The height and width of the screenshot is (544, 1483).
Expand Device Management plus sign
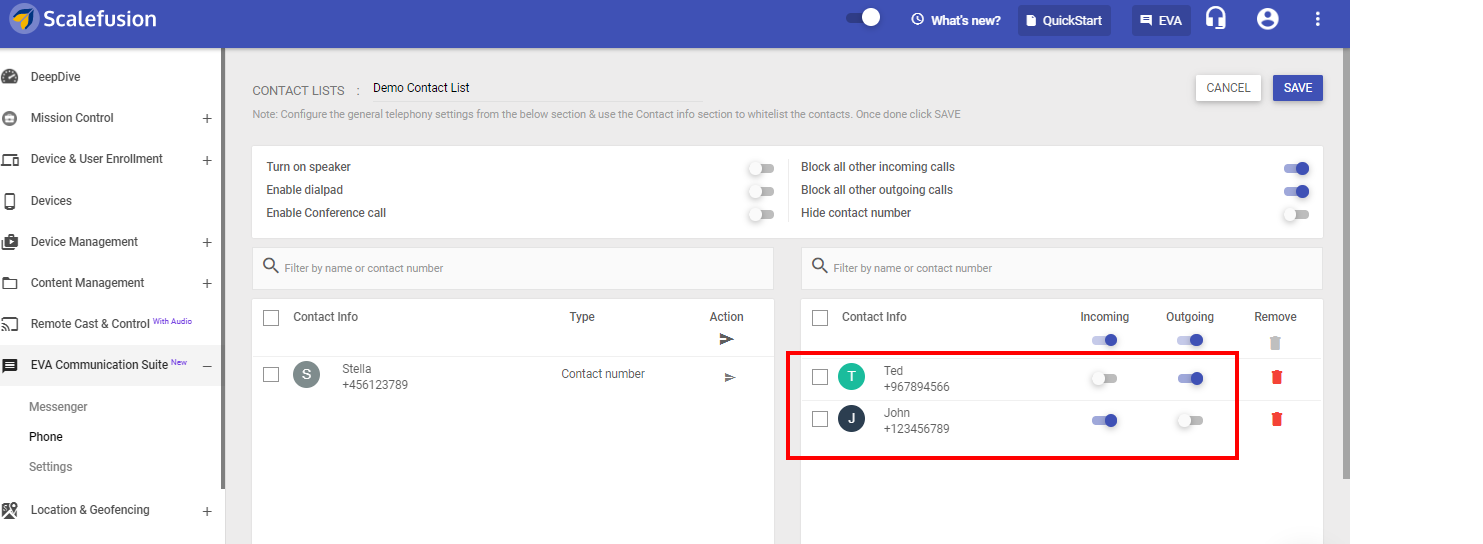207,243
